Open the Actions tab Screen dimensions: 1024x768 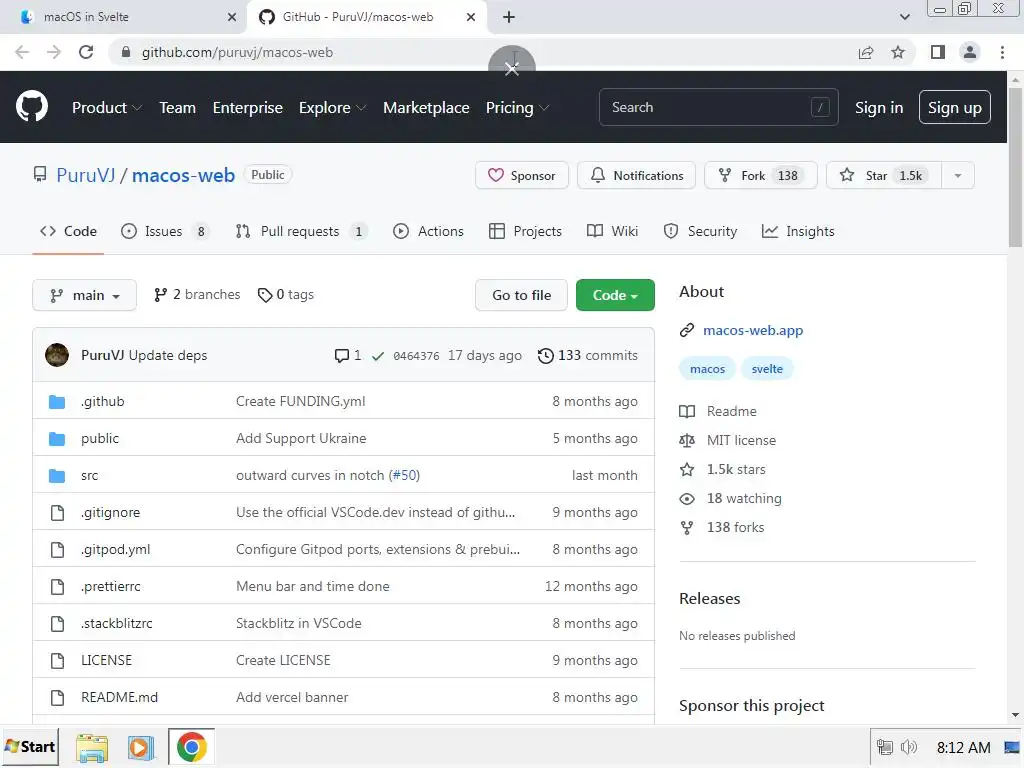click(x=428, y=231)
